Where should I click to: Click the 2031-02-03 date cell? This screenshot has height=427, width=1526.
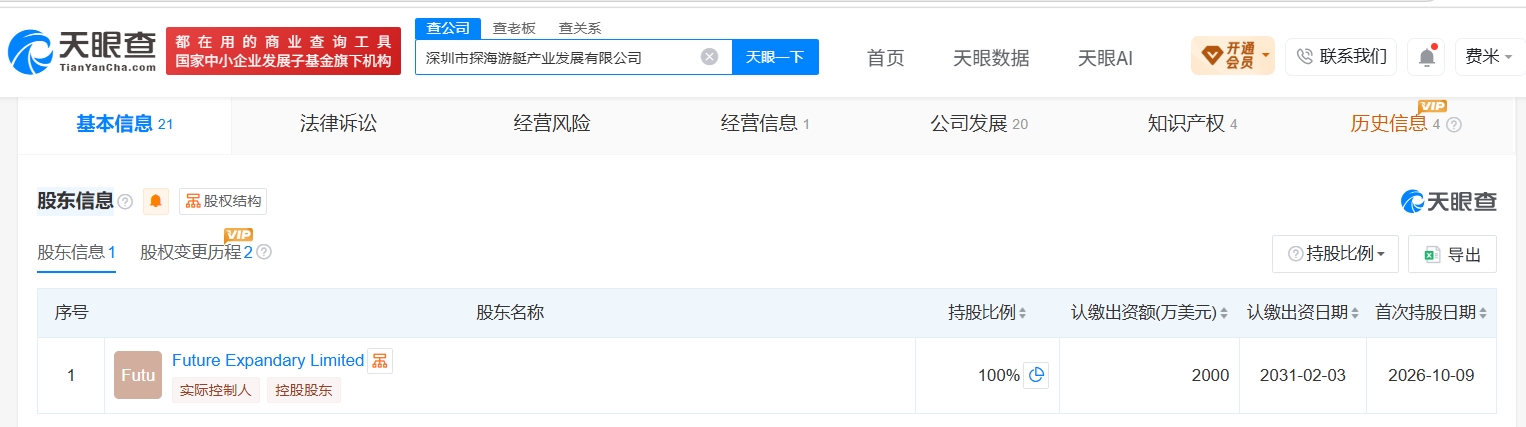(x=1303, y=376)
